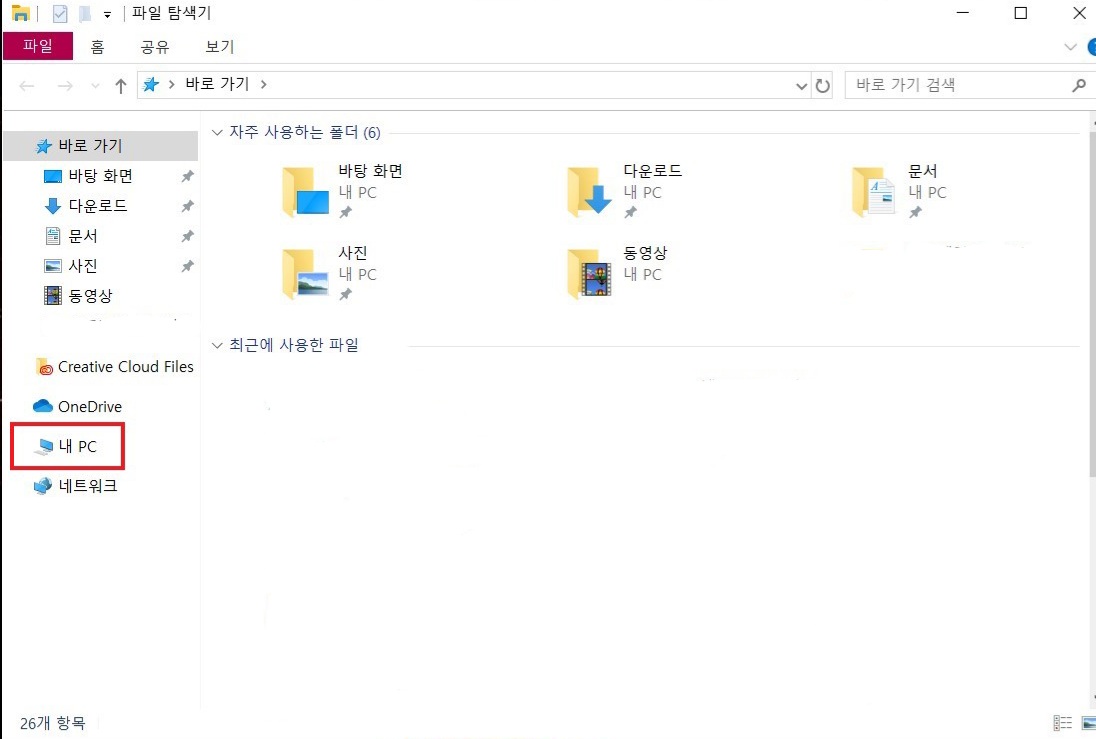
Task: Open recent locations dropdown arrow
Action: (95, 86)
